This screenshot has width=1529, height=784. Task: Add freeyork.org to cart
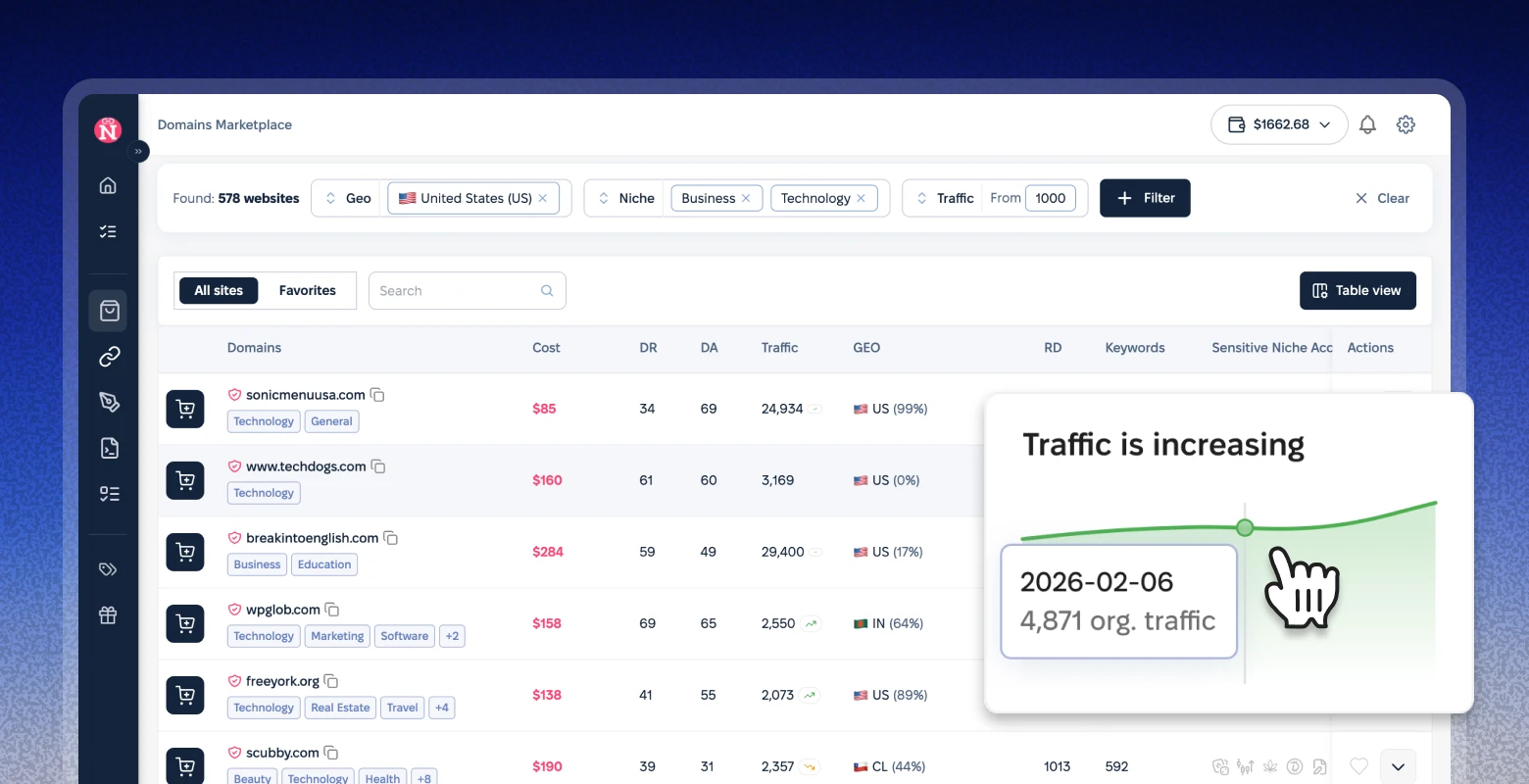click(x=185, y=695)
